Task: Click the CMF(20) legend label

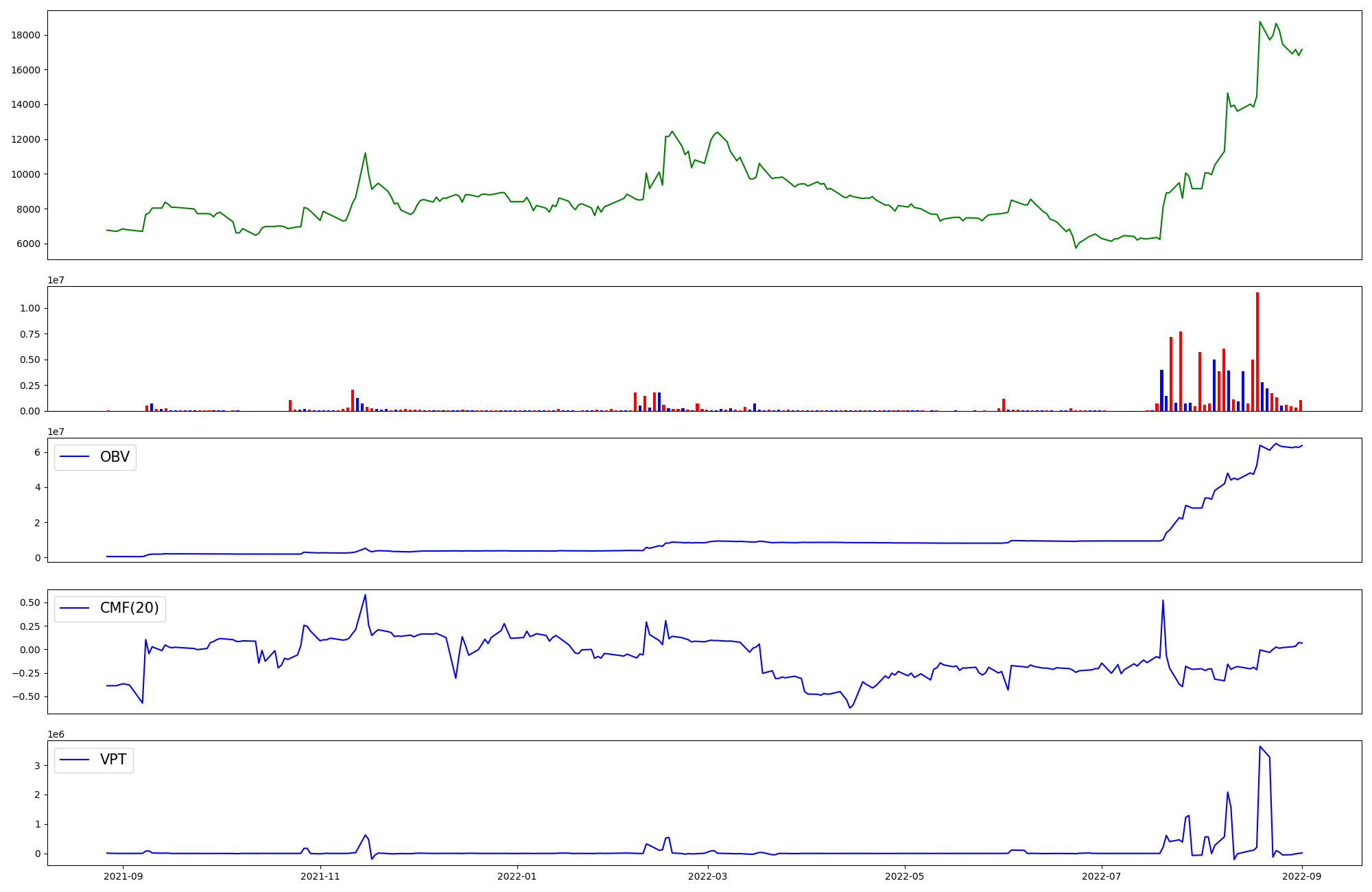Action: click(x=129, y=609)
